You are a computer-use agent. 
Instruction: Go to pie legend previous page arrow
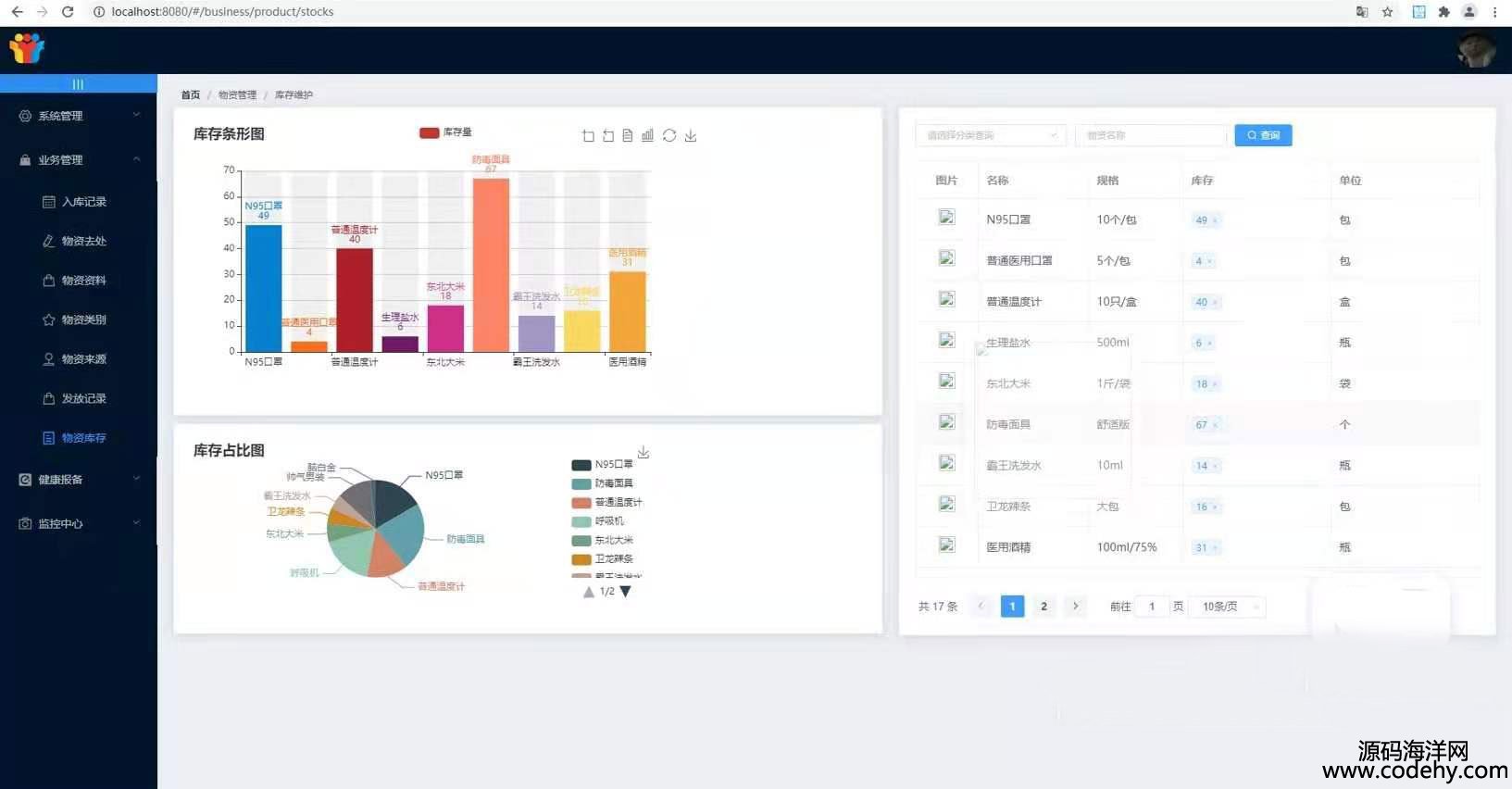tap(589, 592)
